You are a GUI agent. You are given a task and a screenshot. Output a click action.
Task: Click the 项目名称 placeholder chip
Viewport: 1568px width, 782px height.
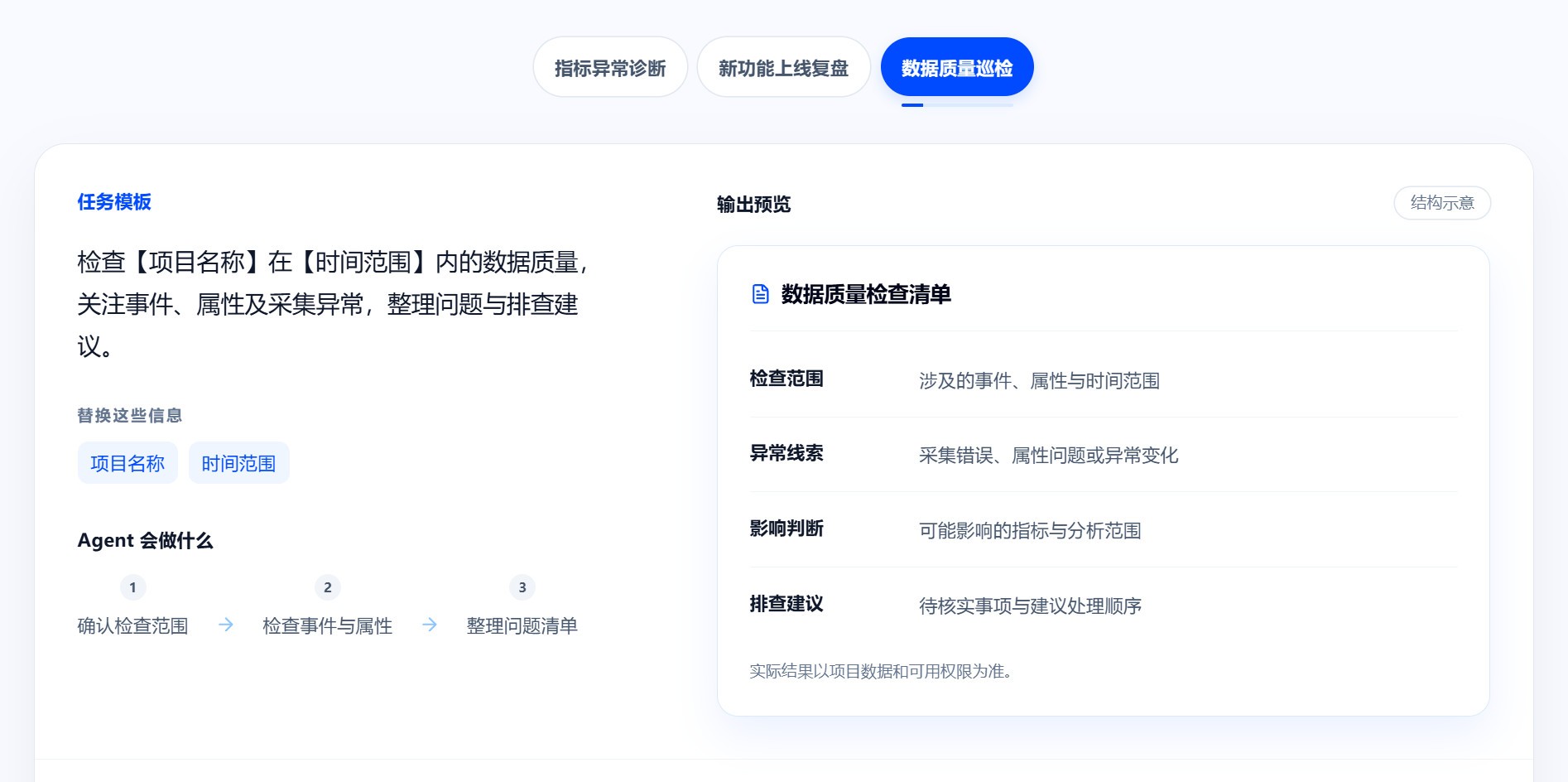tap(127, 463)
